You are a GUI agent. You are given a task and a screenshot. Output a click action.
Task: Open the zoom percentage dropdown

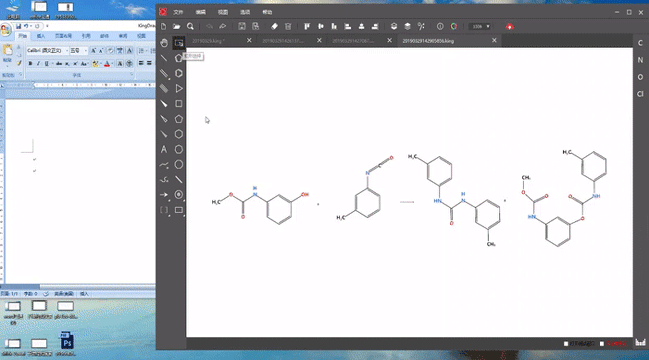point(480,26)
